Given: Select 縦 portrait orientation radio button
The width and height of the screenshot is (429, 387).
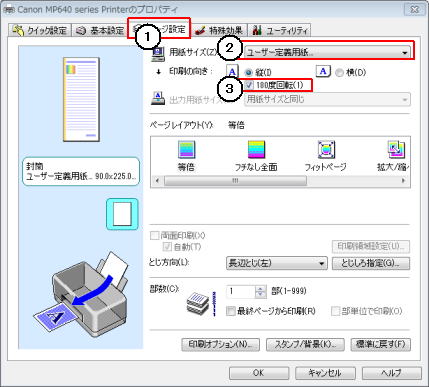Looking at the screenshot, I should point(249,72).
